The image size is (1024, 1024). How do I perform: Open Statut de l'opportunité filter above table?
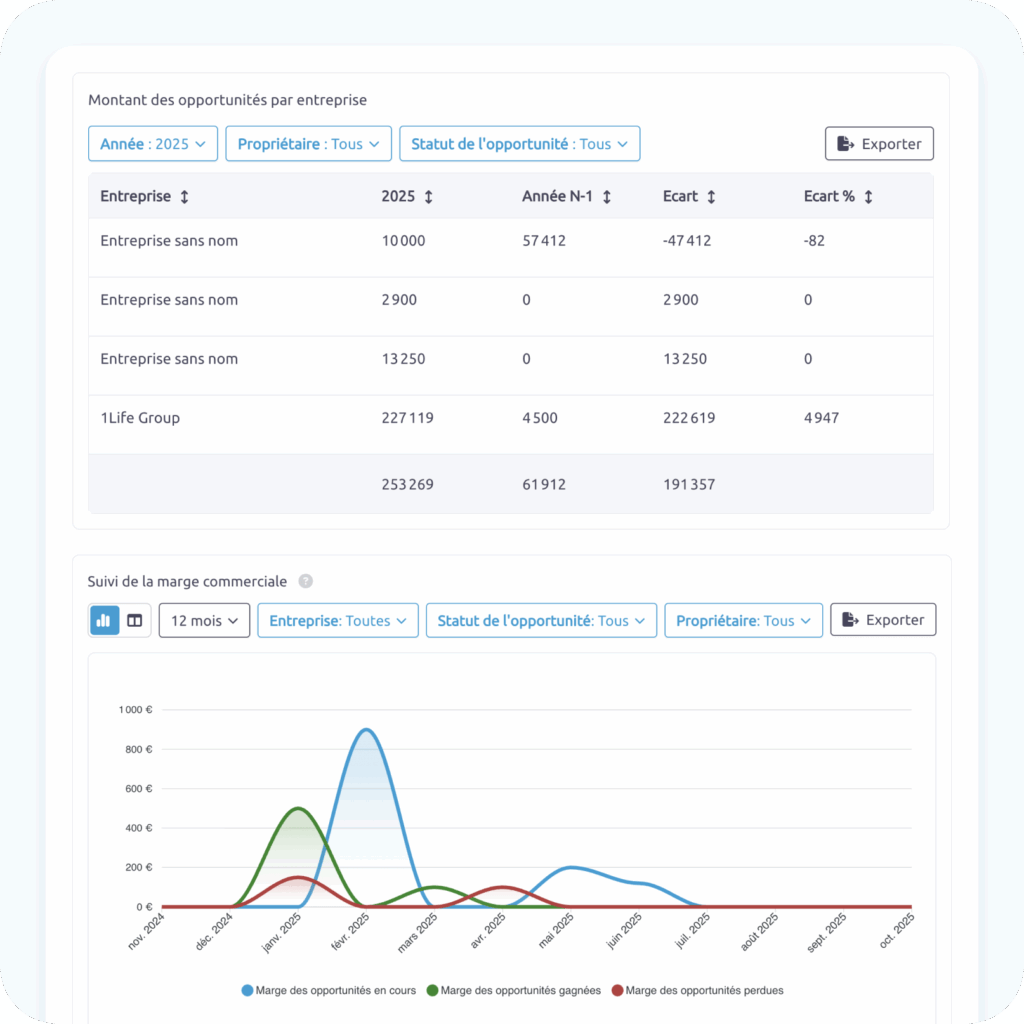point(519,144)
